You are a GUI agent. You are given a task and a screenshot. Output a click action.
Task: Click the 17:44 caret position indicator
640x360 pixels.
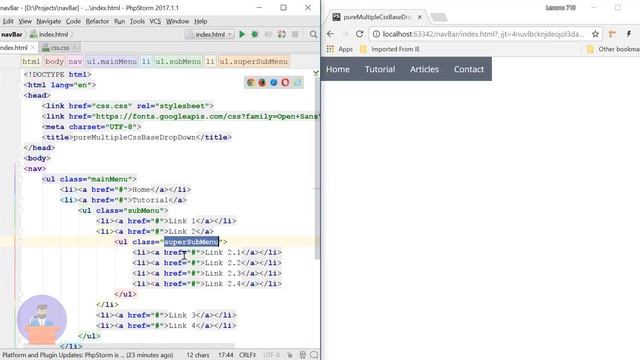(226, 355)
